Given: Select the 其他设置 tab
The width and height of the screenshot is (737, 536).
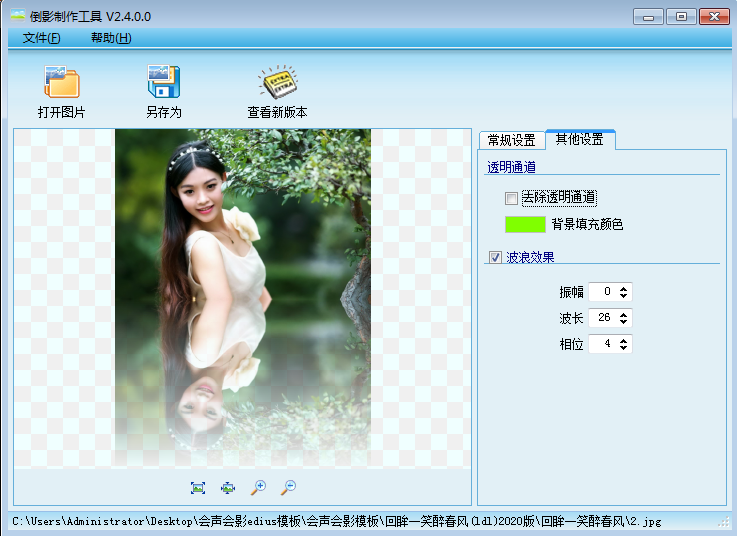Looking at the screenshot, I should pyautogui.click(x=580, y=139).
